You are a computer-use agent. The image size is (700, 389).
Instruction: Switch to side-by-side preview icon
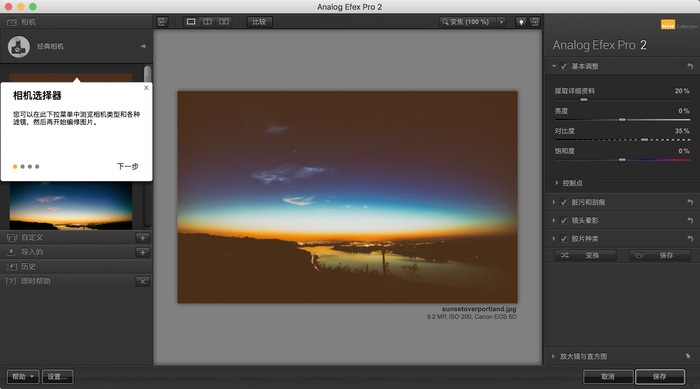click(224, 21)
